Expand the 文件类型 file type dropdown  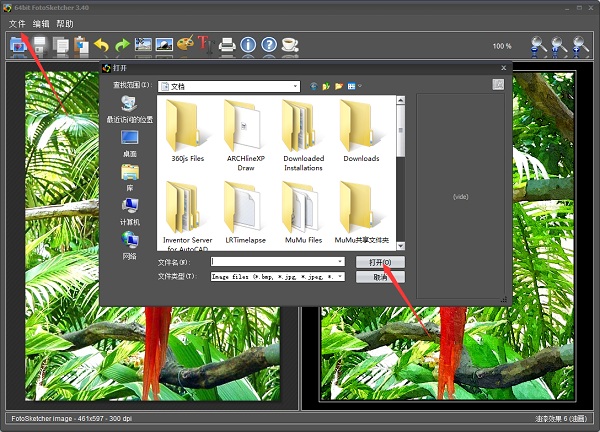pos(340,276)
